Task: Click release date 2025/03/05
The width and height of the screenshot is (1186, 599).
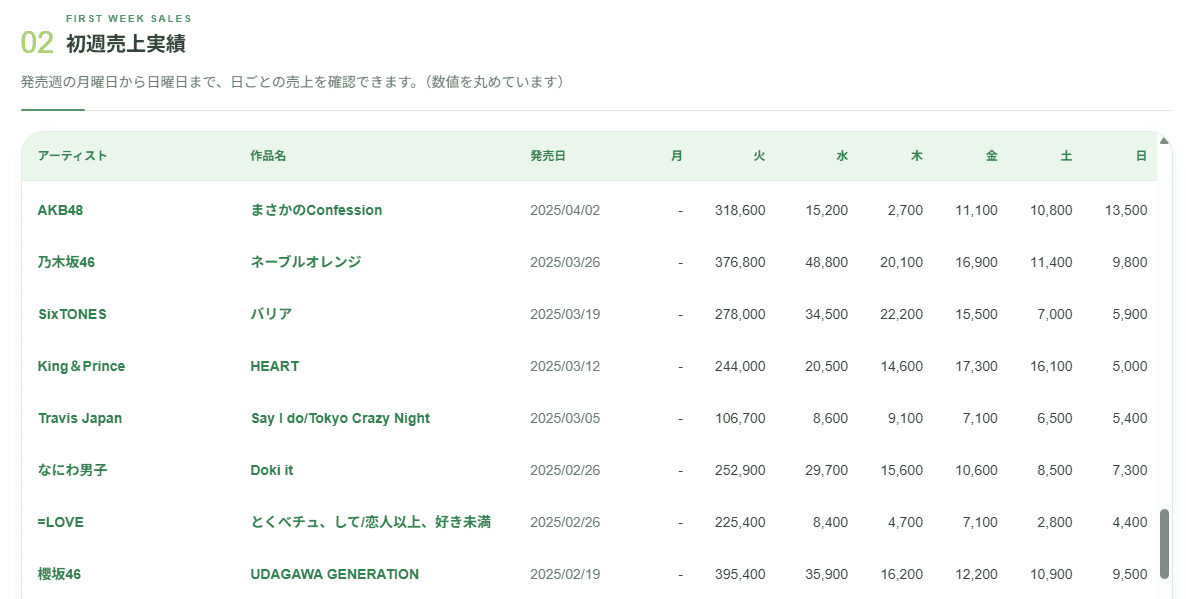Action: pyautogui.click(x=565, y=418)
